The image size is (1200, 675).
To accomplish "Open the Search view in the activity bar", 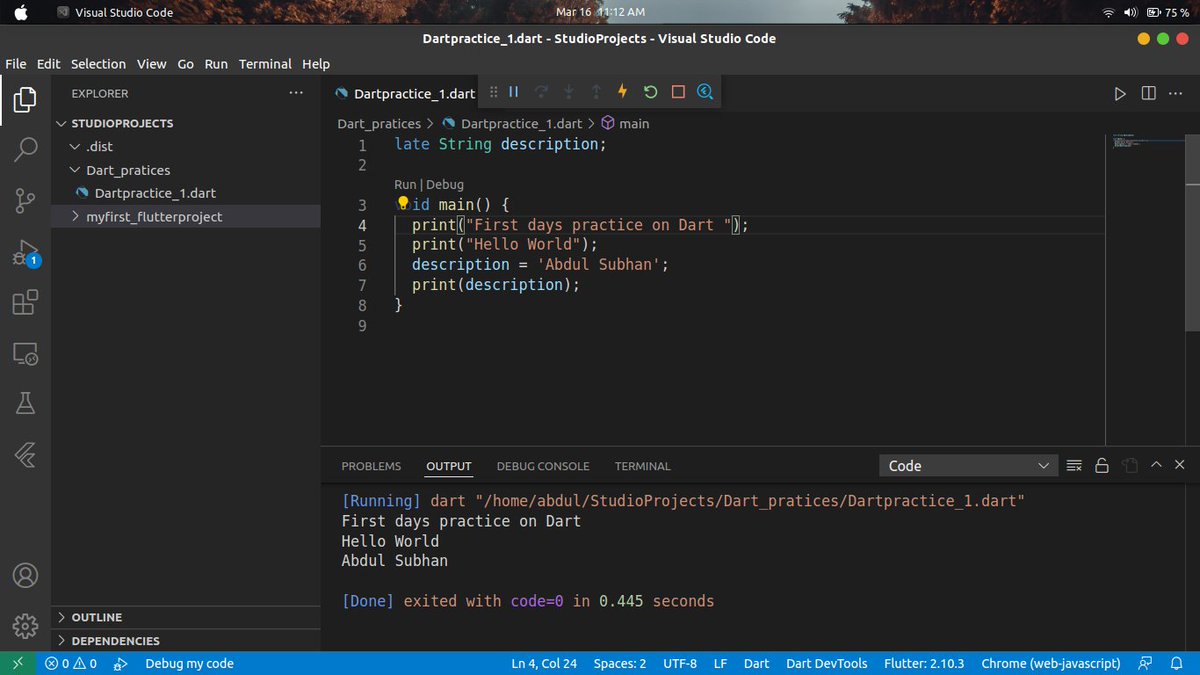I will 25,150.
